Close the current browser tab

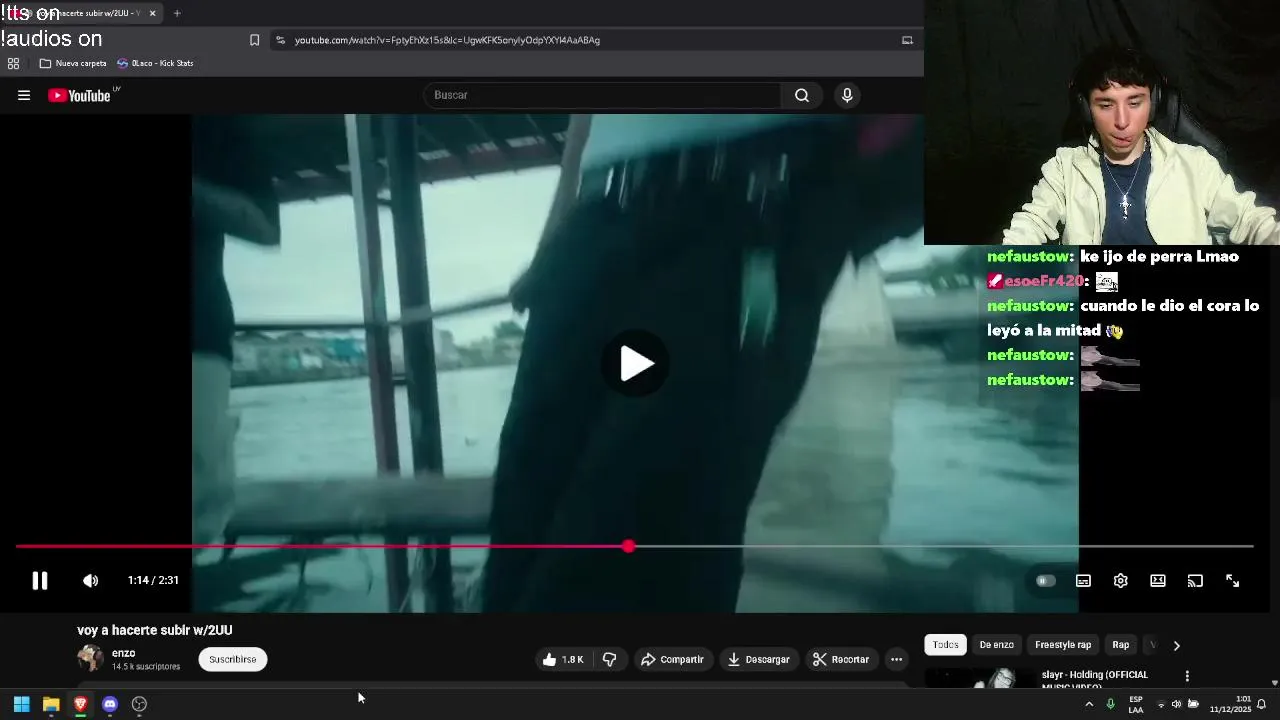pyautogui.click(x=152, y=13)
